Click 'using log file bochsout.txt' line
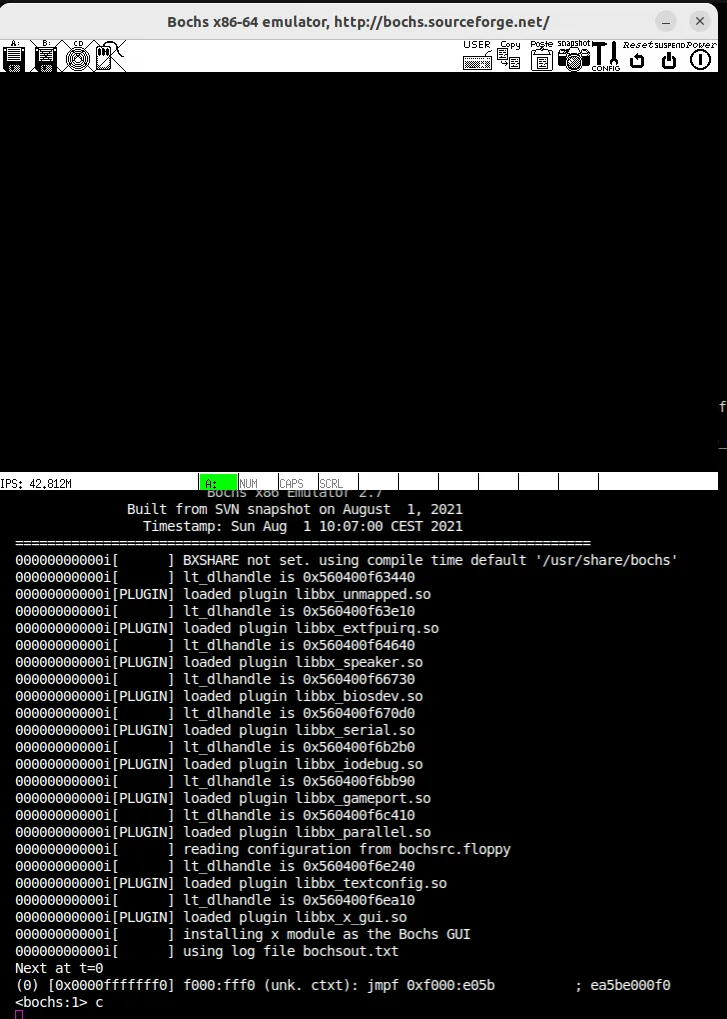The width and height of the screenshot is (727, 1019). [x=207, y=951]
